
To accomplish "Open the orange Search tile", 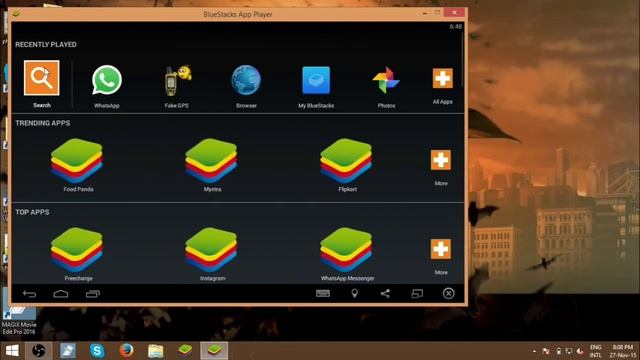I will 42,78.
